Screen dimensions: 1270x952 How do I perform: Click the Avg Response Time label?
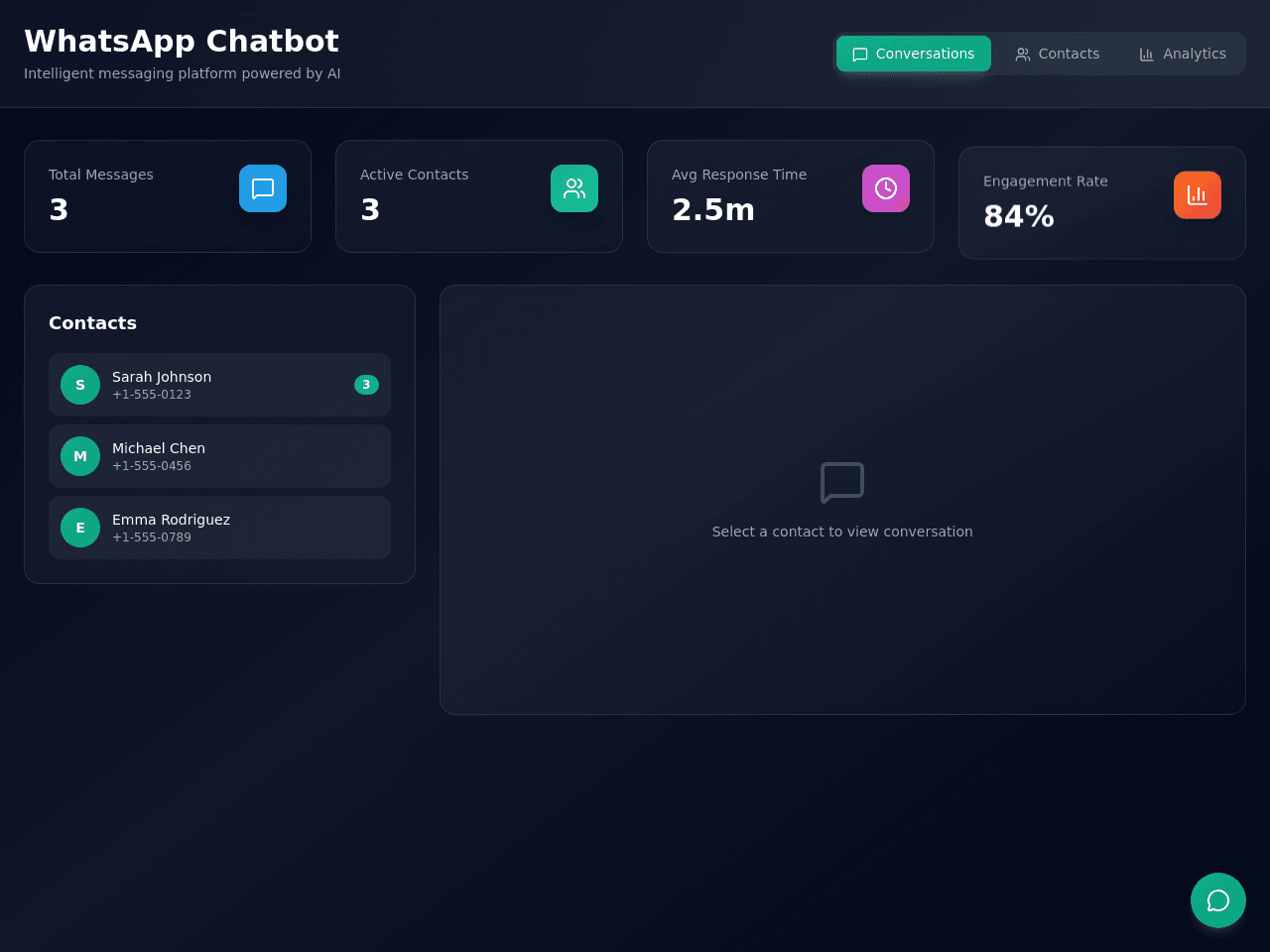pyautogui.click(x=739, y=175)
